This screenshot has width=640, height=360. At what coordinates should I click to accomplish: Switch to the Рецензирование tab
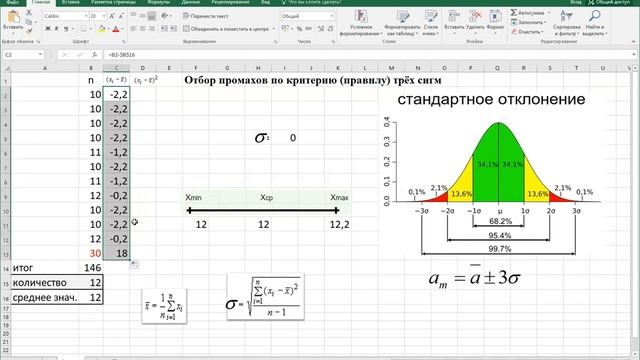point(230,2)
